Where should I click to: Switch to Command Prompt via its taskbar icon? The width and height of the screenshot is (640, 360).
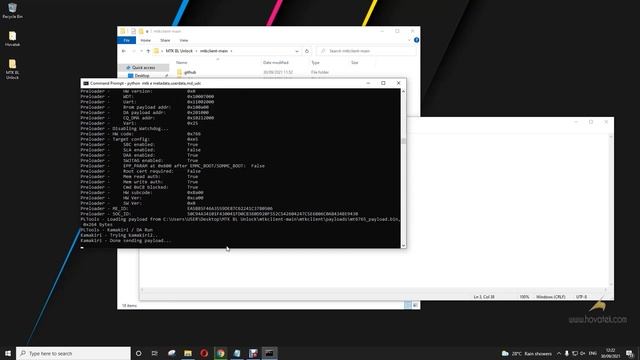[x=269, y=353]
